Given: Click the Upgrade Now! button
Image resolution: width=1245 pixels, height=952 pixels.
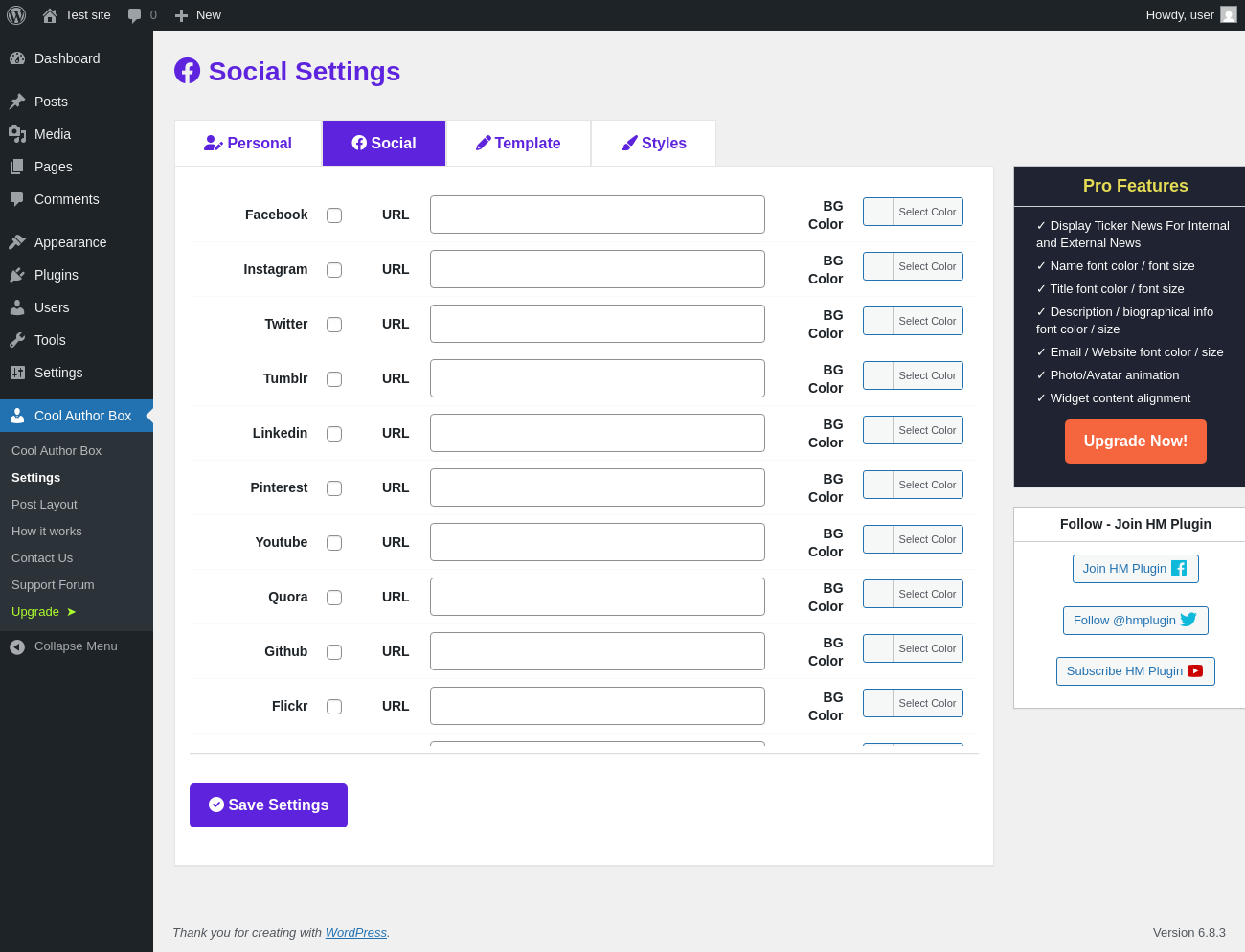Looking at the screenshot, I should [x=1136, y=442].
